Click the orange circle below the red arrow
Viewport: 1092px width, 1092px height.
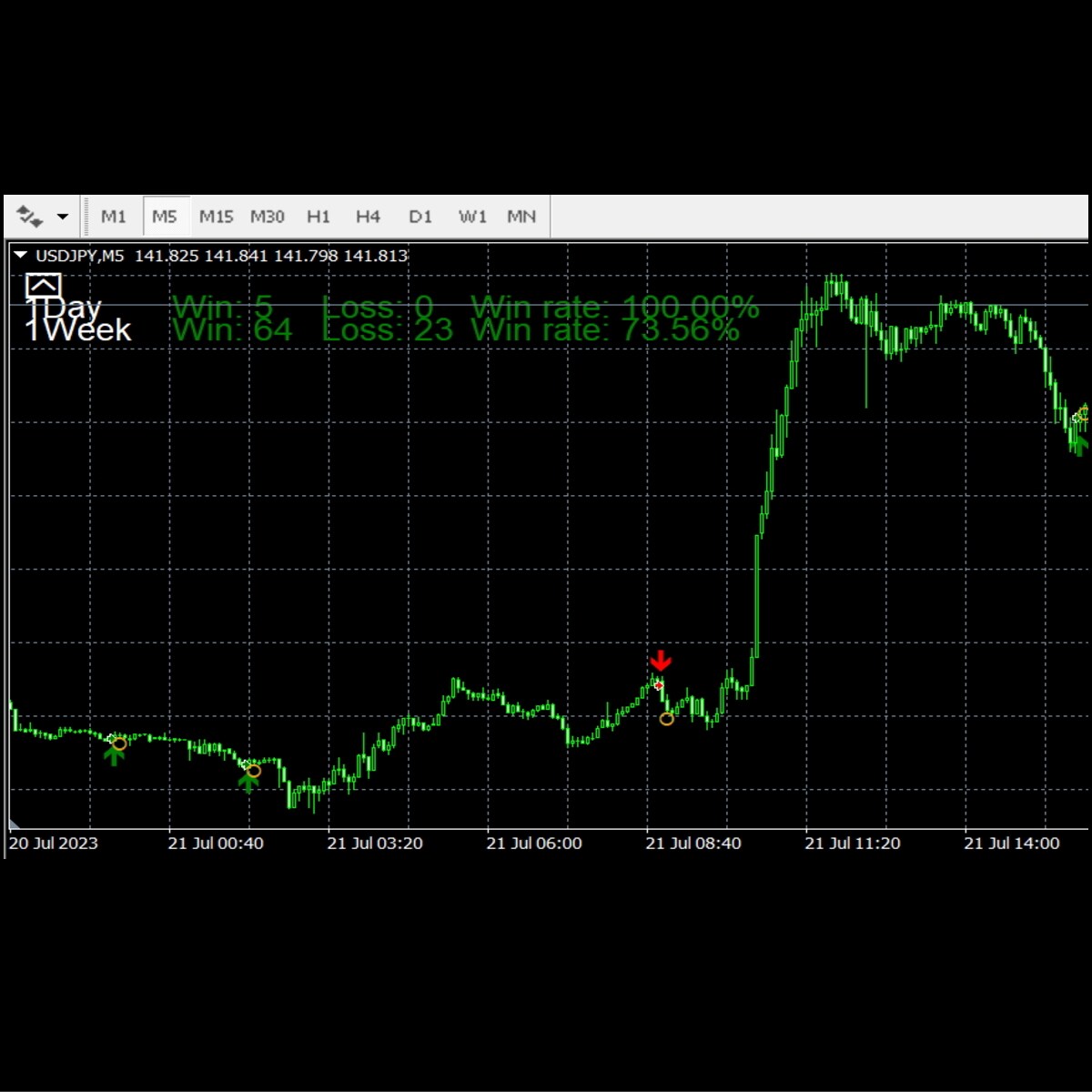[x=667, y=719]
